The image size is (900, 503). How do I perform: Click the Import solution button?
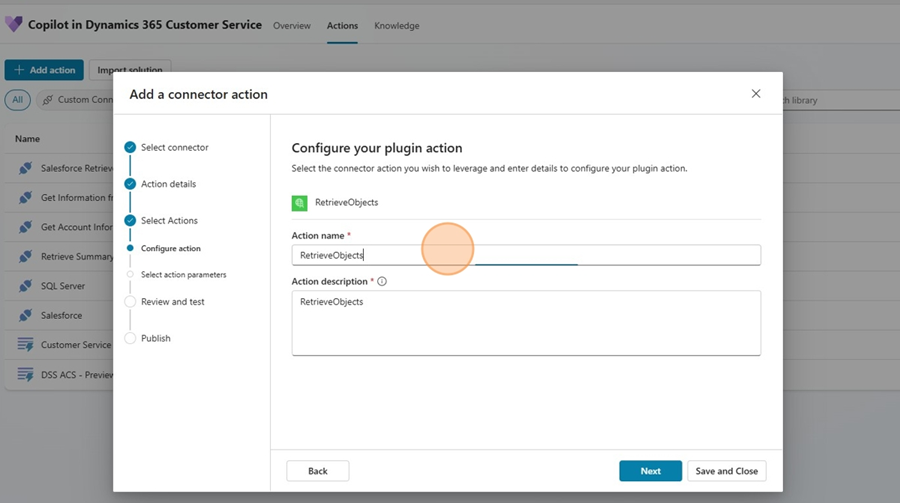130,70
